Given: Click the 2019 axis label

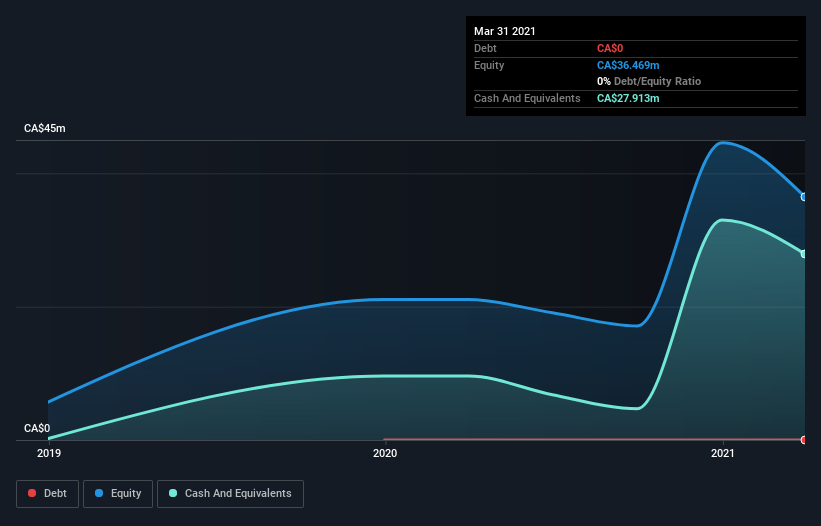Looking at the screenshot, I should click(x=49, y=453).
